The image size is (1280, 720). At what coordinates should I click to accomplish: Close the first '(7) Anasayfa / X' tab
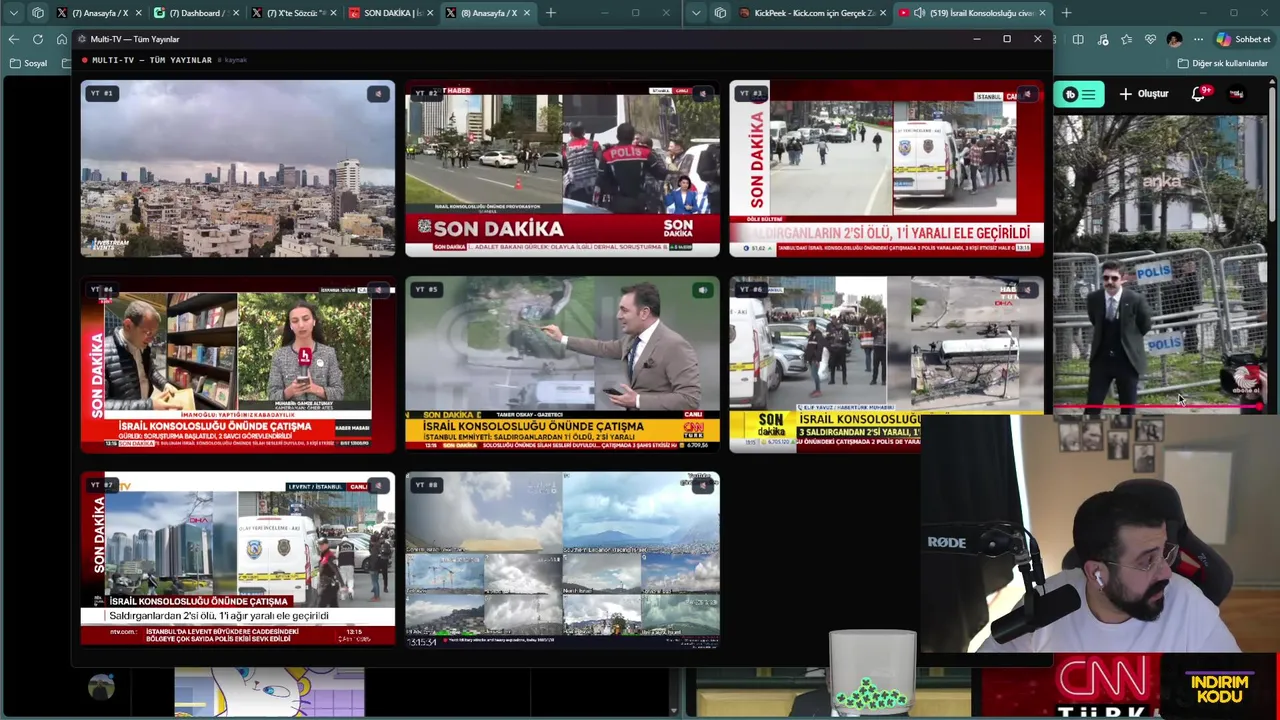139,13
